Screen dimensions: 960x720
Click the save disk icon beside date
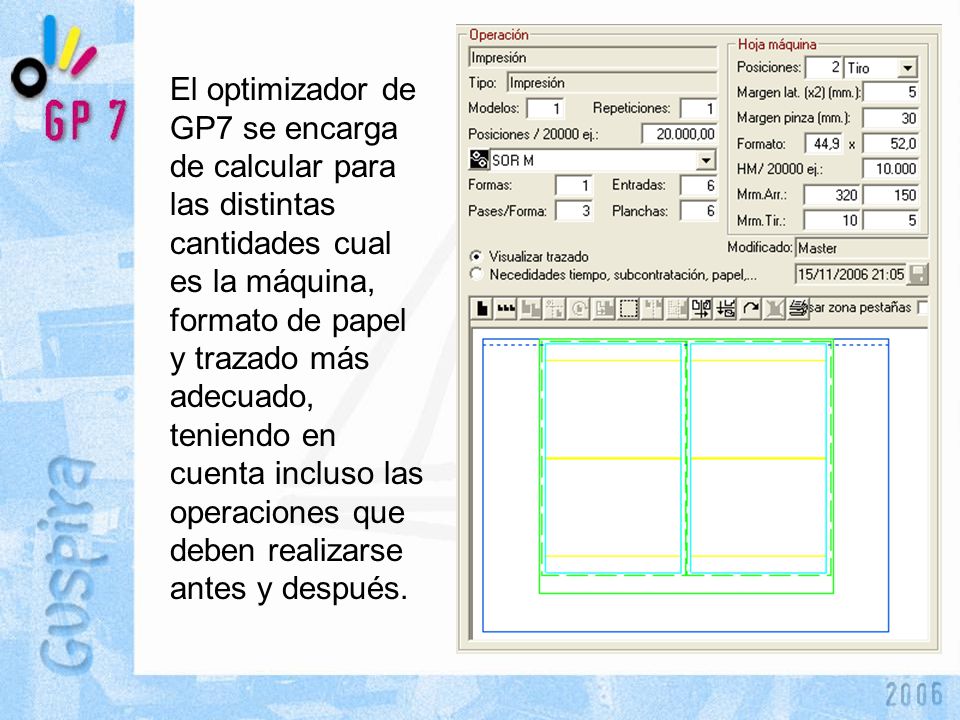tap(918, 274)
